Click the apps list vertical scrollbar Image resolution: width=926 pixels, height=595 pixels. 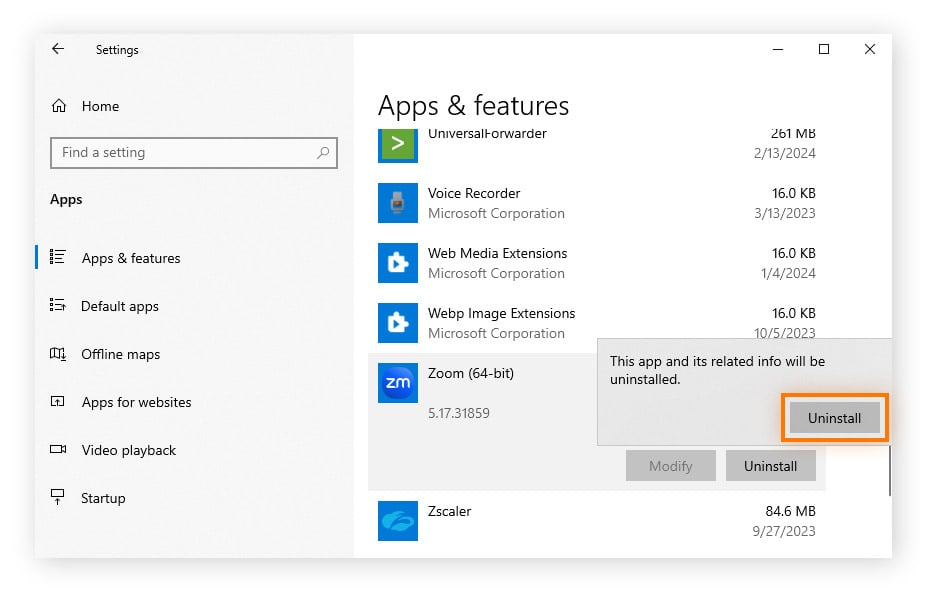click(889, 470)
